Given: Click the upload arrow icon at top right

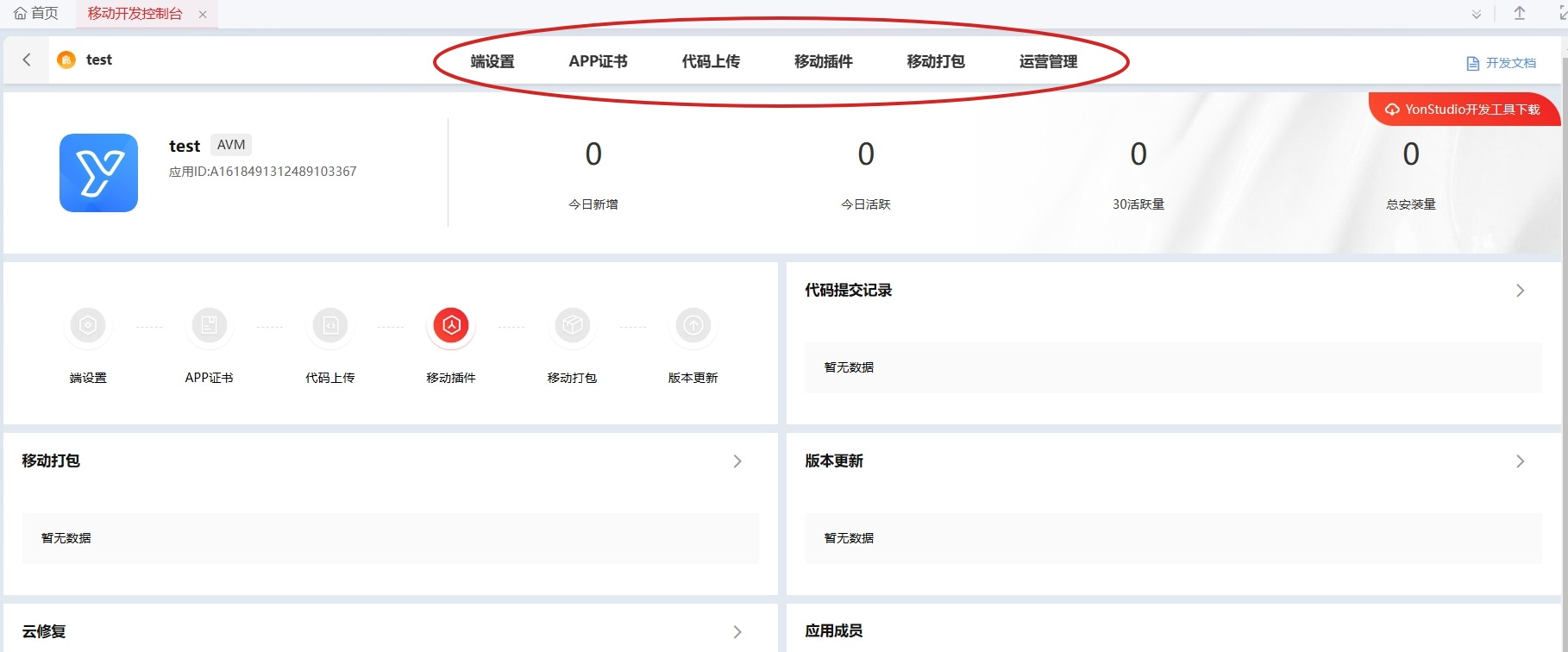Looking at the screenshot, I should 1520,13.
